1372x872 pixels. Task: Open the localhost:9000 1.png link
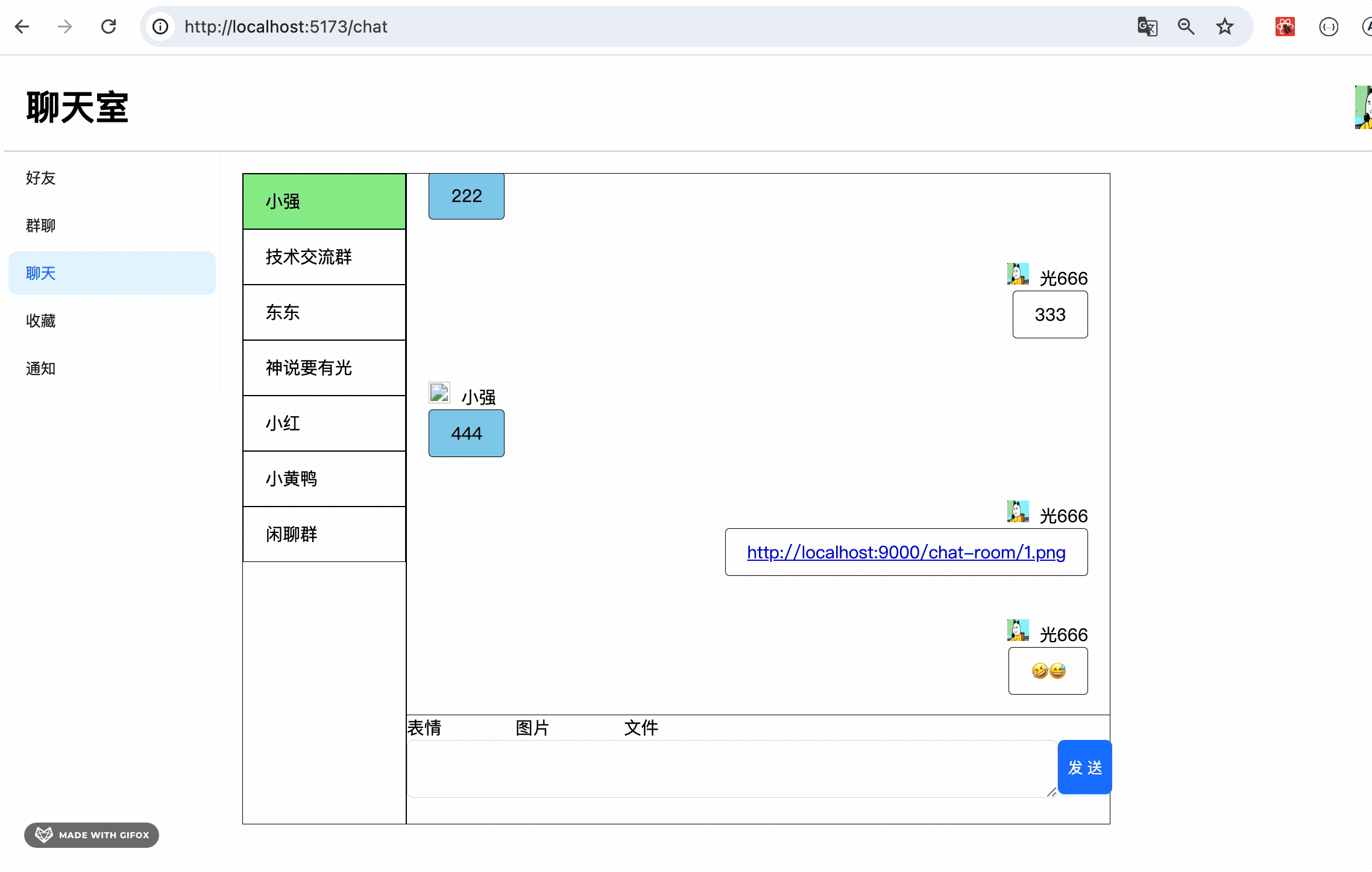906,552
